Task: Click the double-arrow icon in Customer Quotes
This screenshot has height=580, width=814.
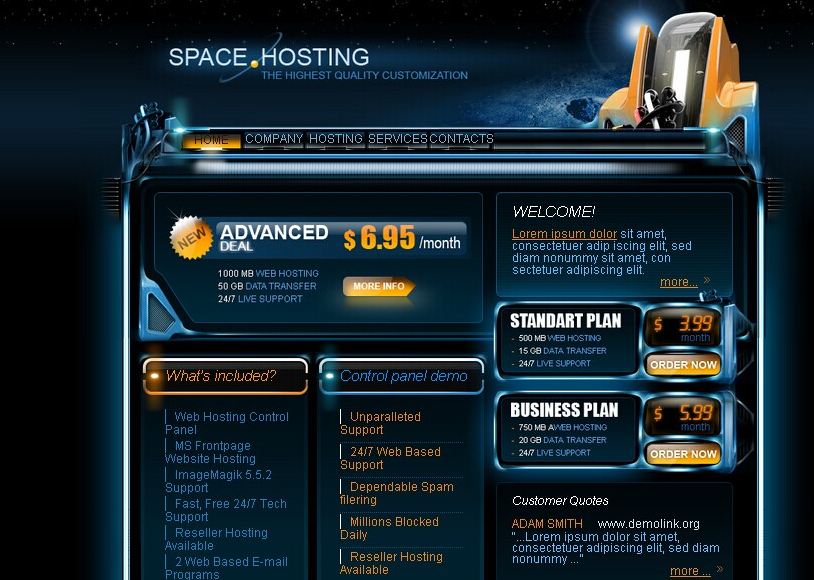Action: click(719, 570)
